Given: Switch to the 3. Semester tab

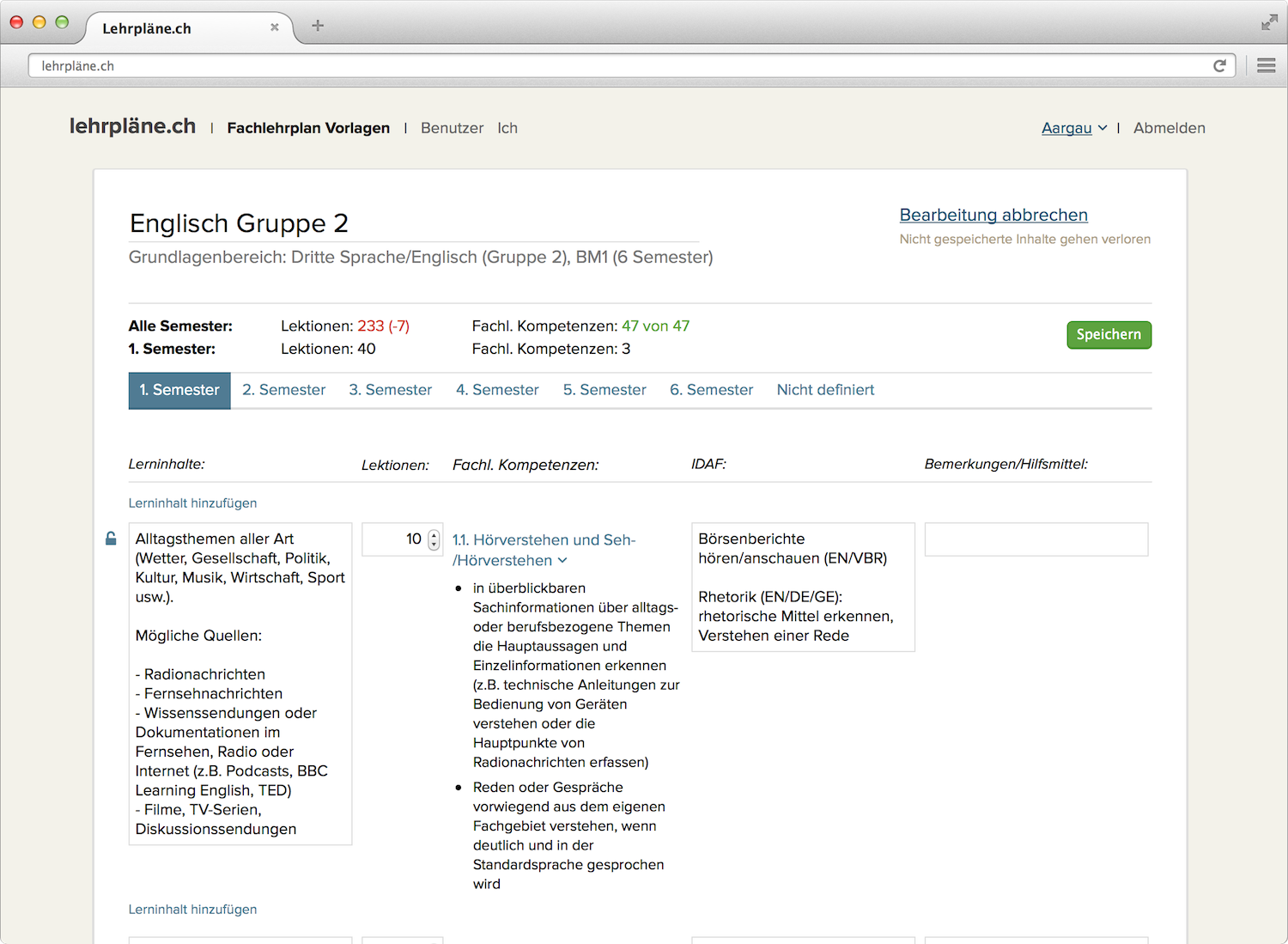Looking at the screenshot, I should coord(391,390).
